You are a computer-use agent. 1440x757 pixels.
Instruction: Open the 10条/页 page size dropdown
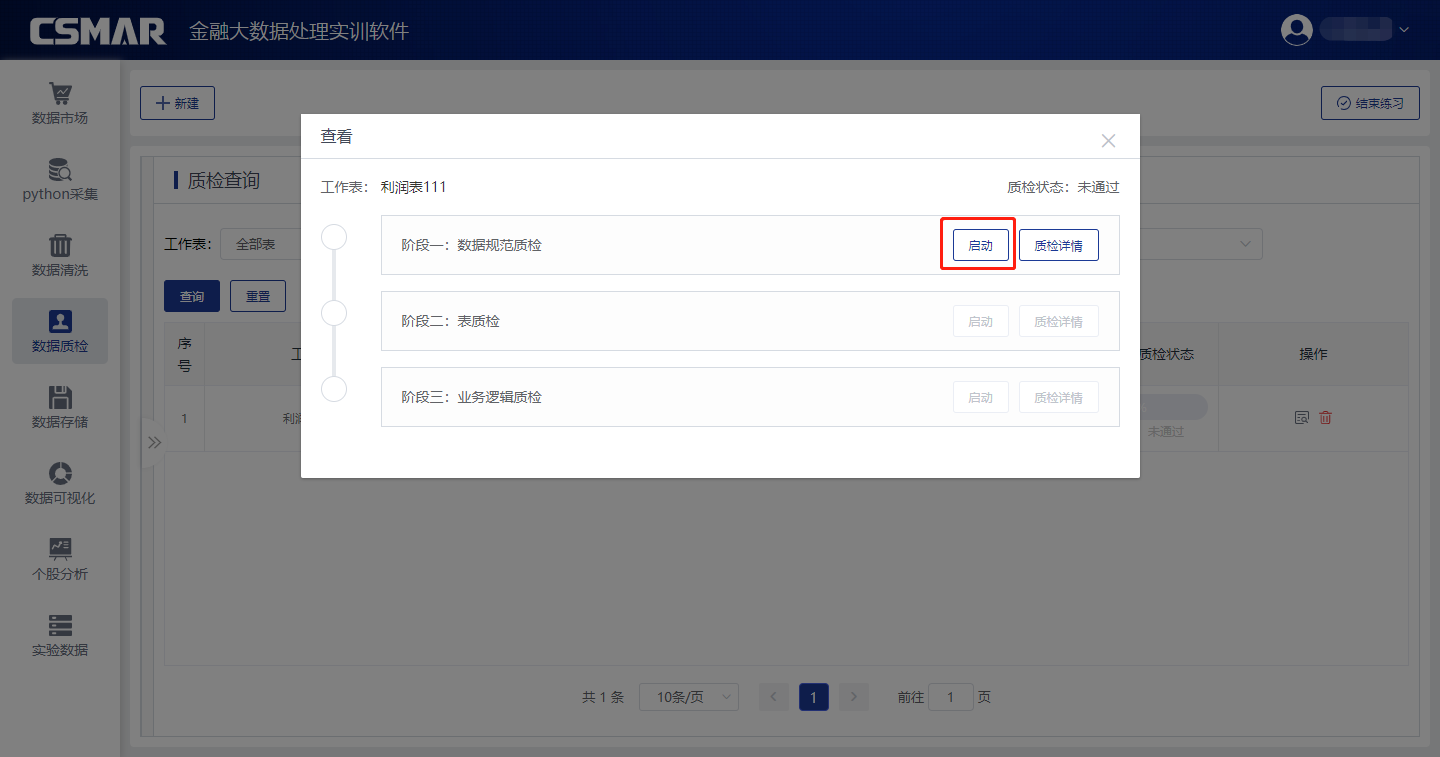pos(688,697)
